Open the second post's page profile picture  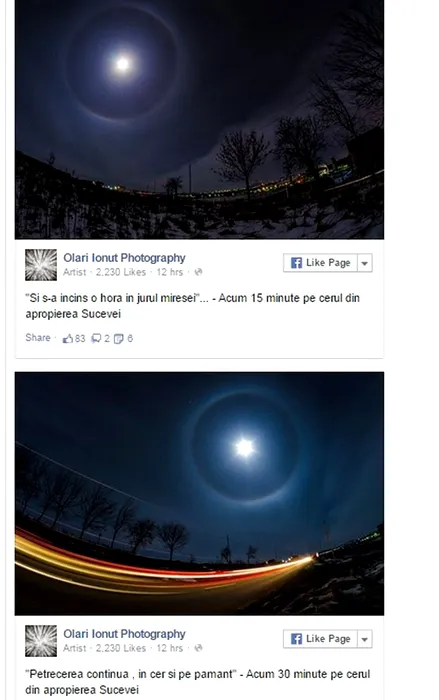coord(41,641)
